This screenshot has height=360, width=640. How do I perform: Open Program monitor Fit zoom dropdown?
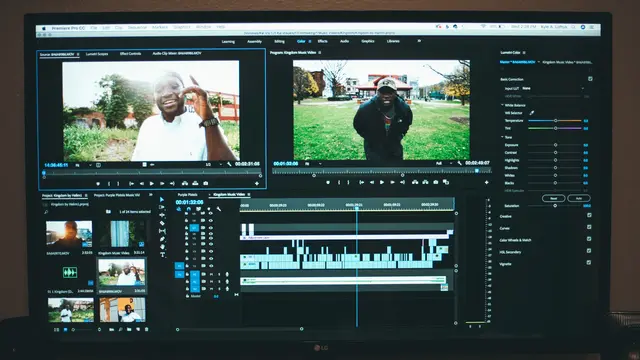click(313, 164)
